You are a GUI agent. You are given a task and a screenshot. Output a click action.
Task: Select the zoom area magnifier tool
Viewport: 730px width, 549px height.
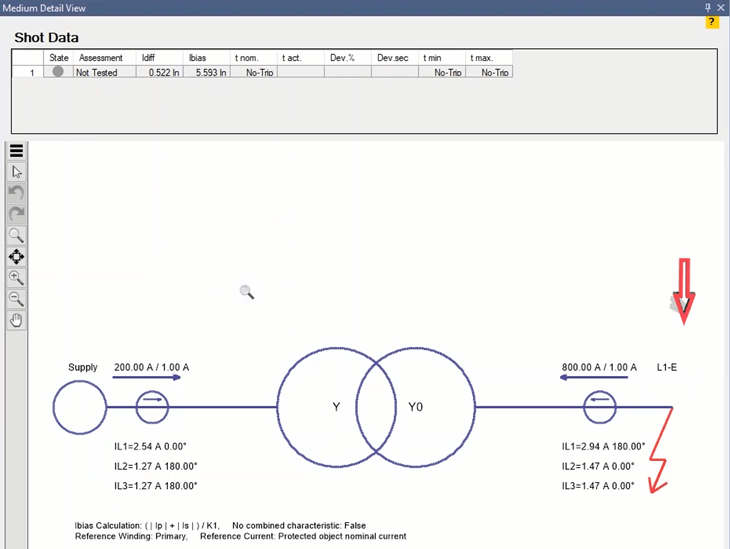16,236
